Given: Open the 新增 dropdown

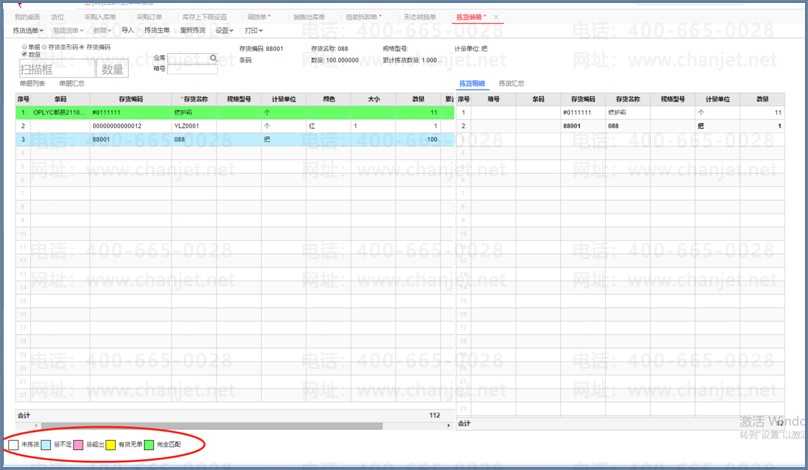Looking at the screenshot, I should coord(102,30).
